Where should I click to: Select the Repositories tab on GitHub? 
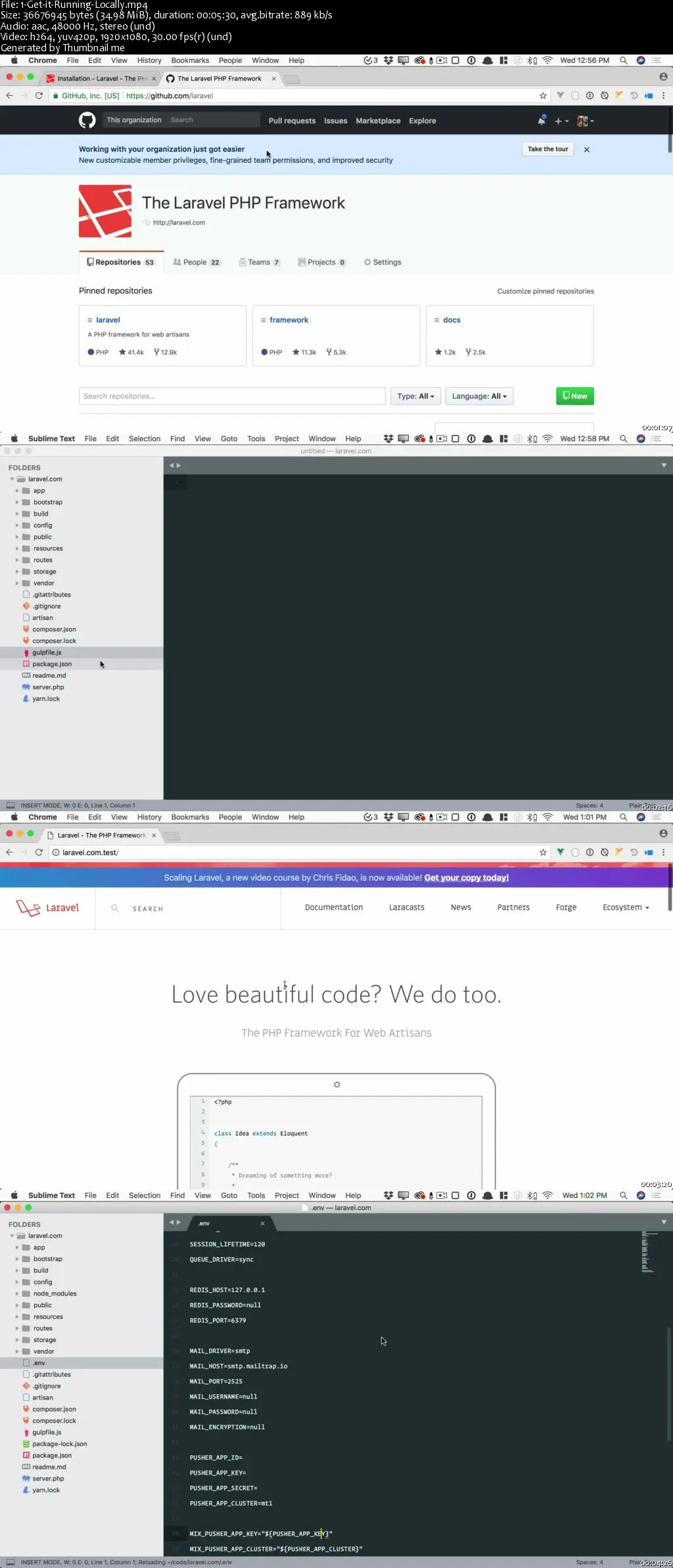(121, 262)
